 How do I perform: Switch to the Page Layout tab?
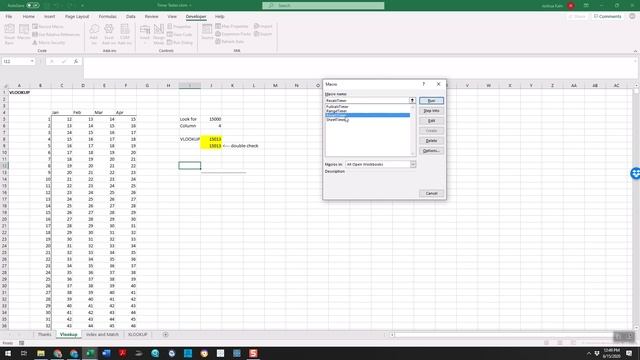77,17
